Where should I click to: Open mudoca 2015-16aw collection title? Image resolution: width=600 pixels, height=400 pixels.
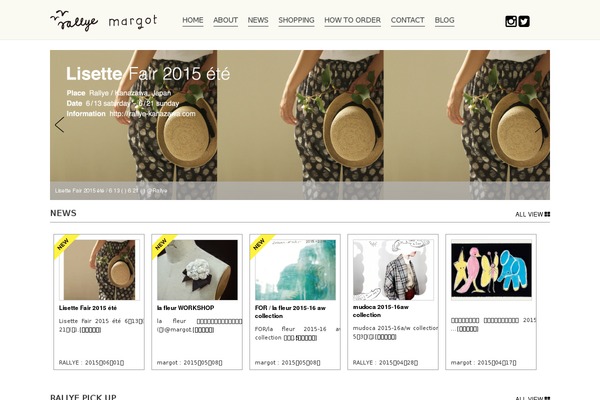pos(380,311)
